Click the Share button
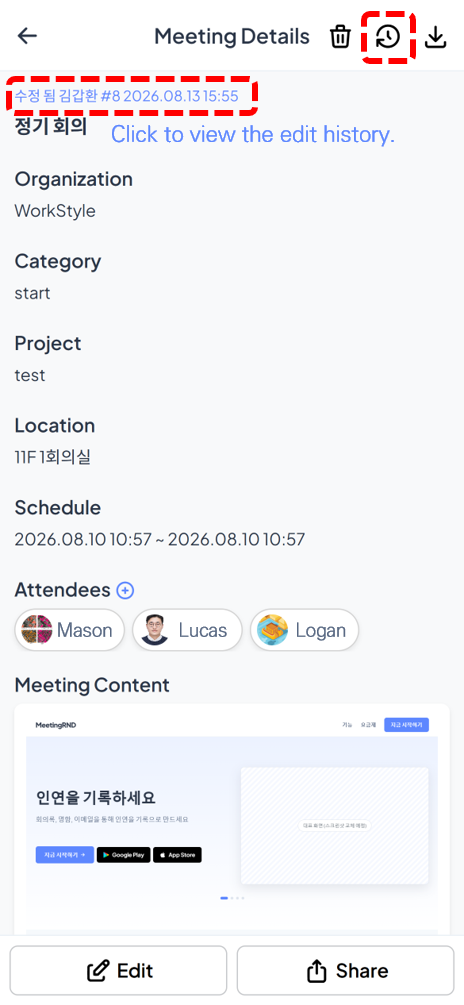The width and height of the screenshot is (464, 1005). pos(346,970)
